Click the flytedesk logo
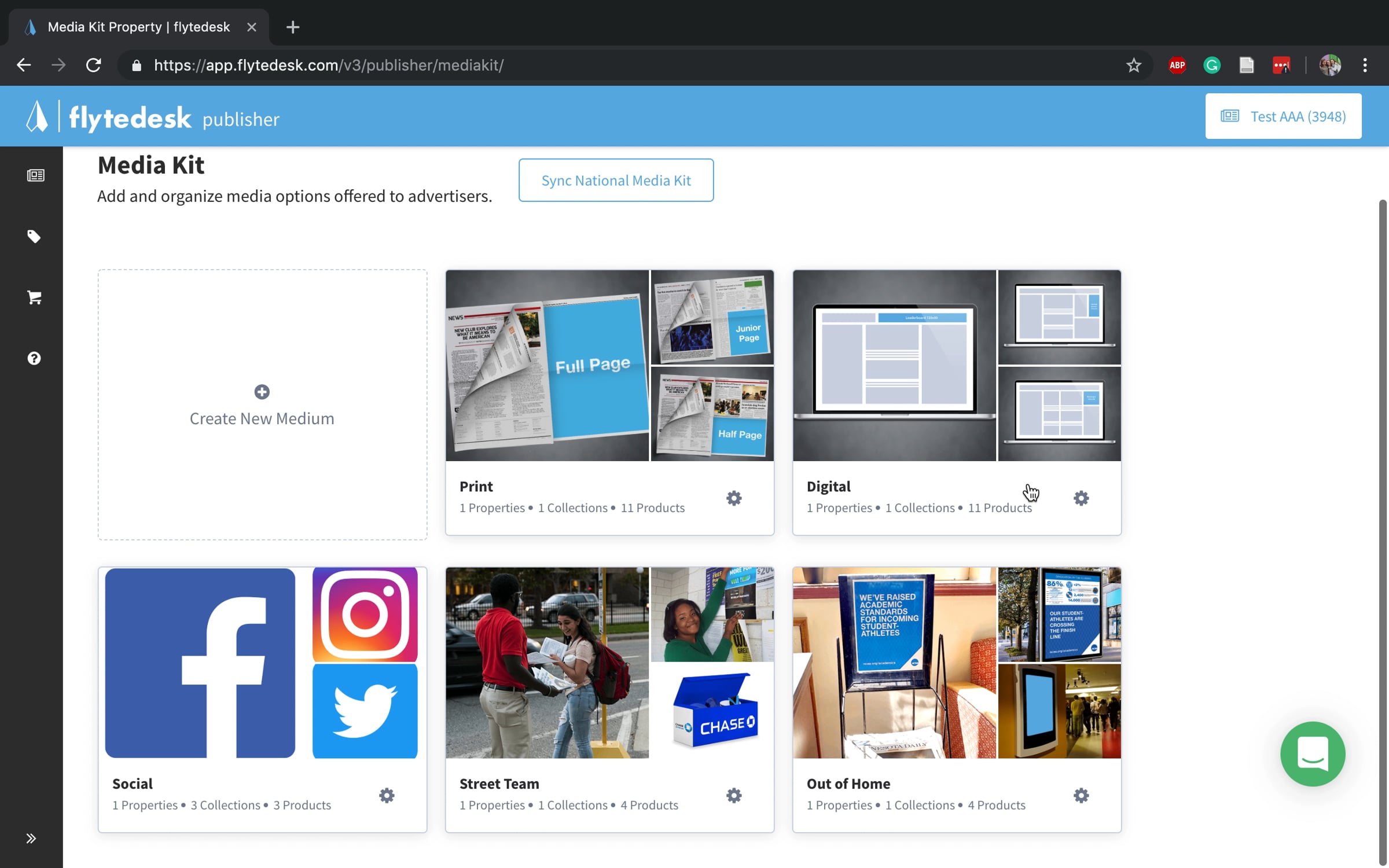 coord(110,117)
